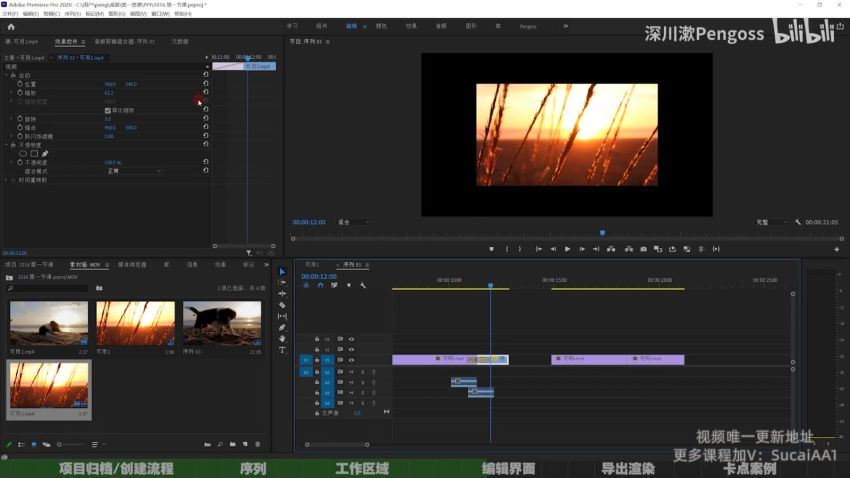Click the free-draw bezier mask pen
The width and height of the screenshot is (850, 478).
45,154
